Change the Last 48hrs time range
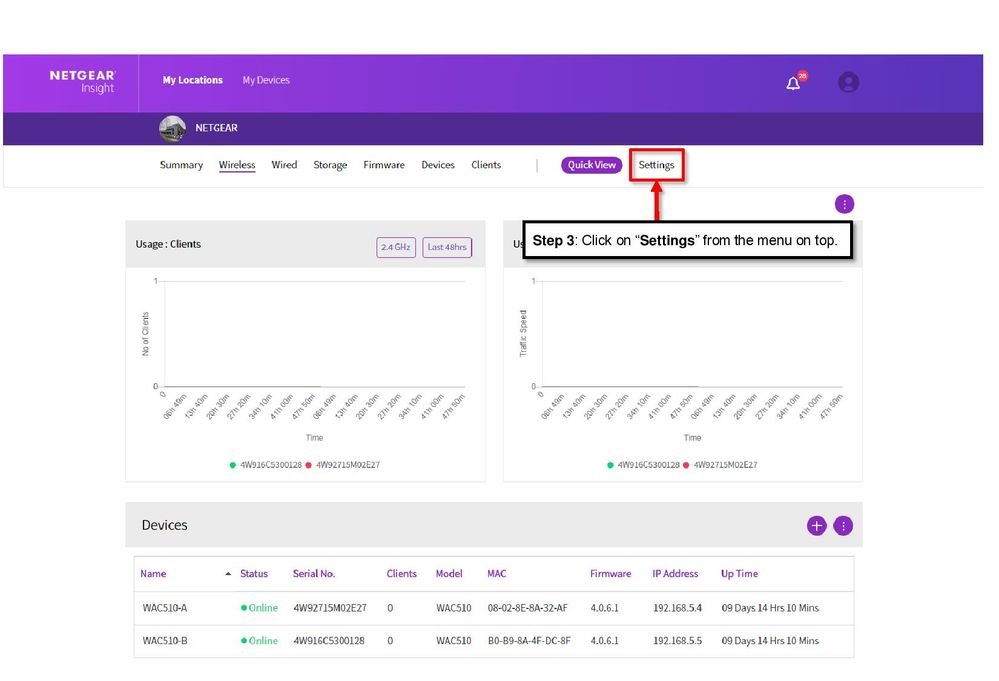Viewport: 999px width, 681px height. pyautogui.click(x=447, y=247)
